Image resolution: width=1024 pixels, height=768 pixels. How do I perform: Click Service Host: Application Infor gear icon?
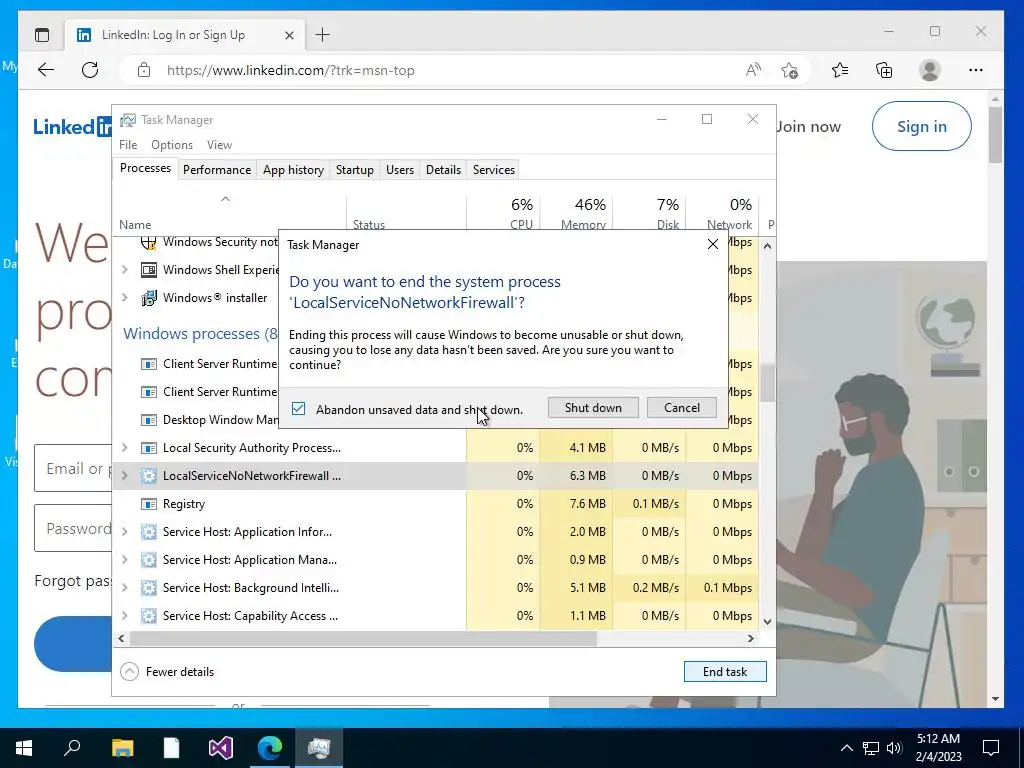[x=149, y=532]
